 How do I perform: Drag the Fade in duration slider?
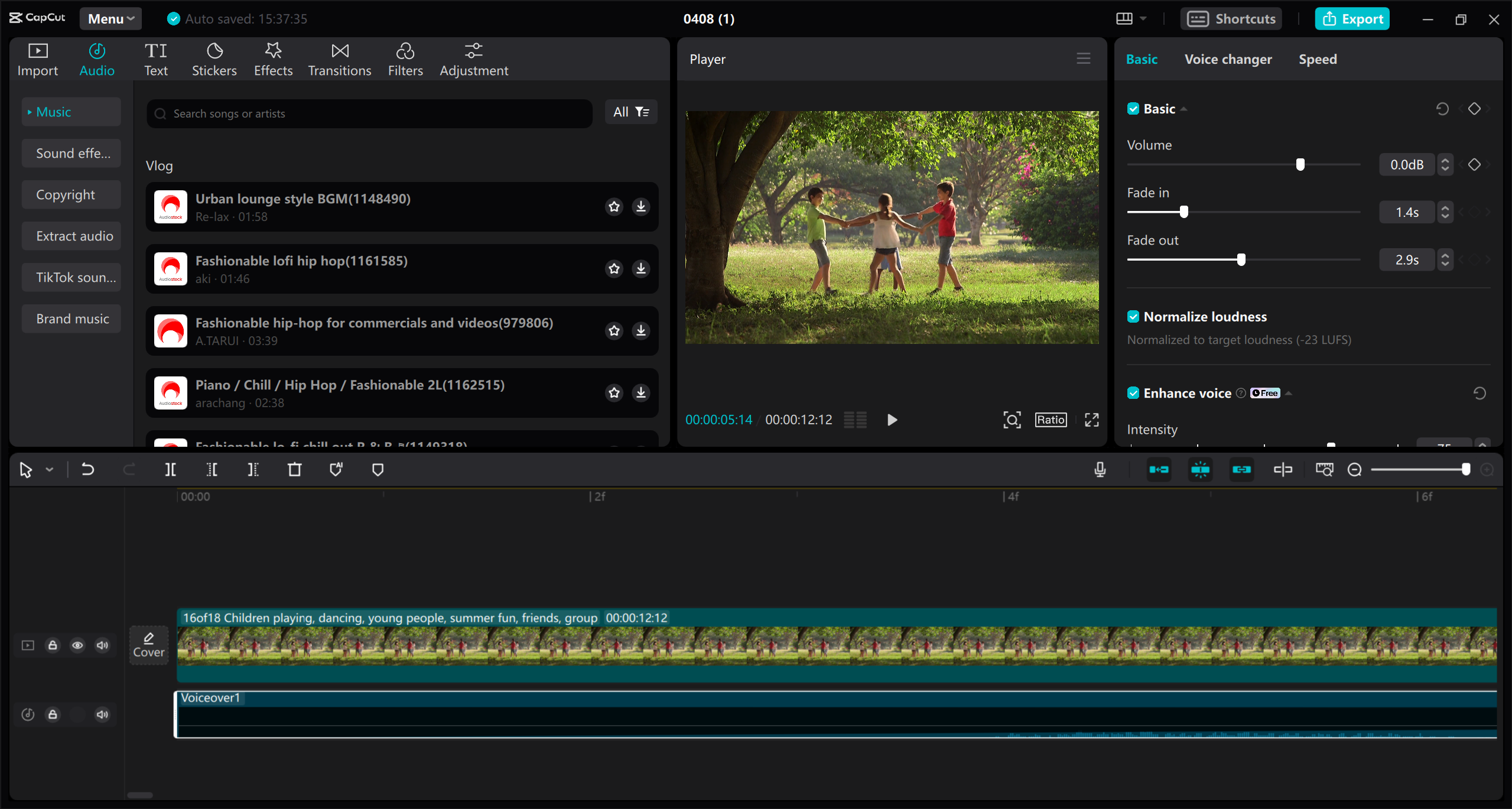tap(1184, 211)
